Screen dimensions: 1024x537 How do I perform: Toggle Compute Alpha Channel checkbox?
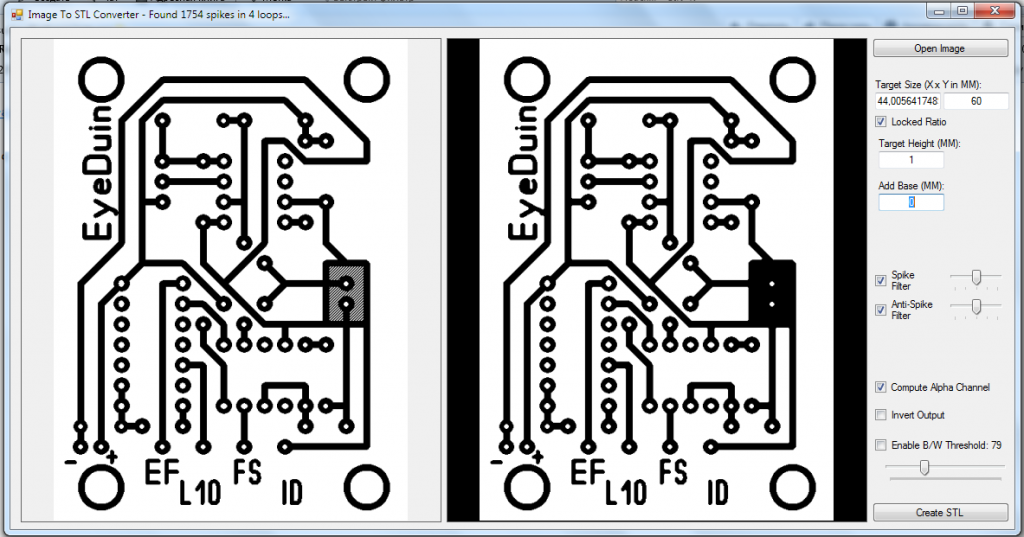881,387
